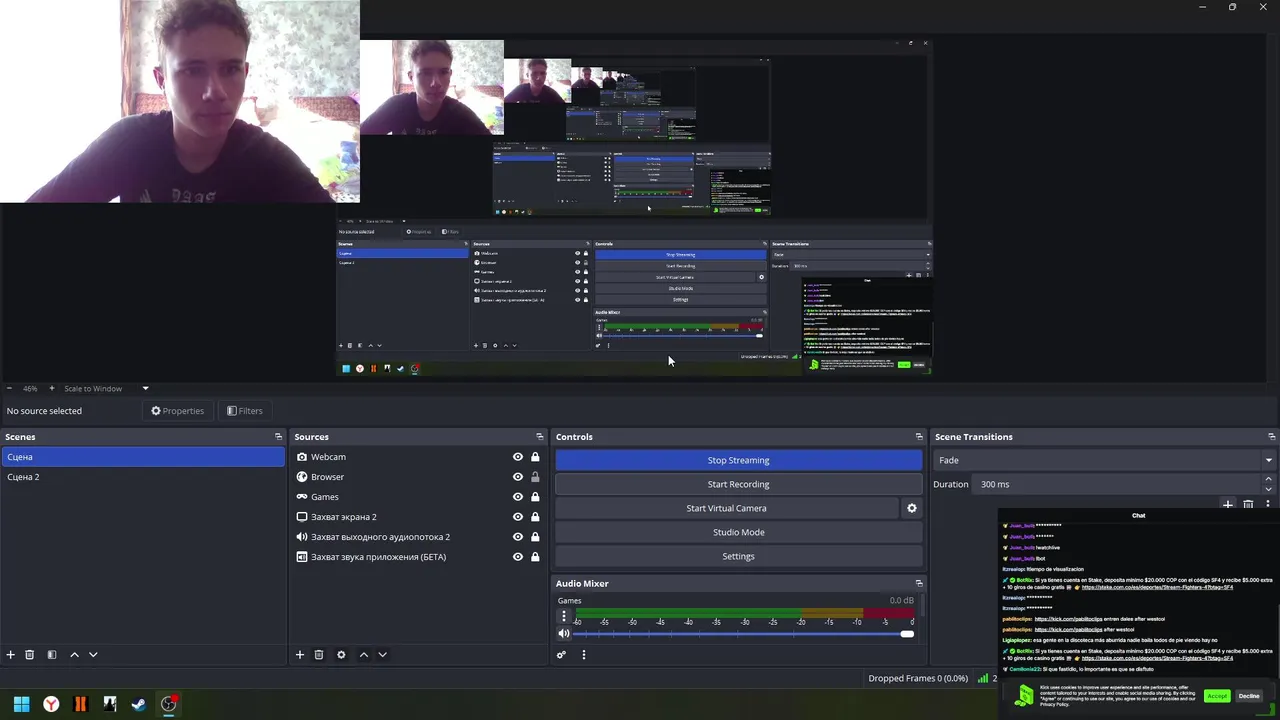
Task: Pop out the Scenes dock
Action: tap(278, 437)
